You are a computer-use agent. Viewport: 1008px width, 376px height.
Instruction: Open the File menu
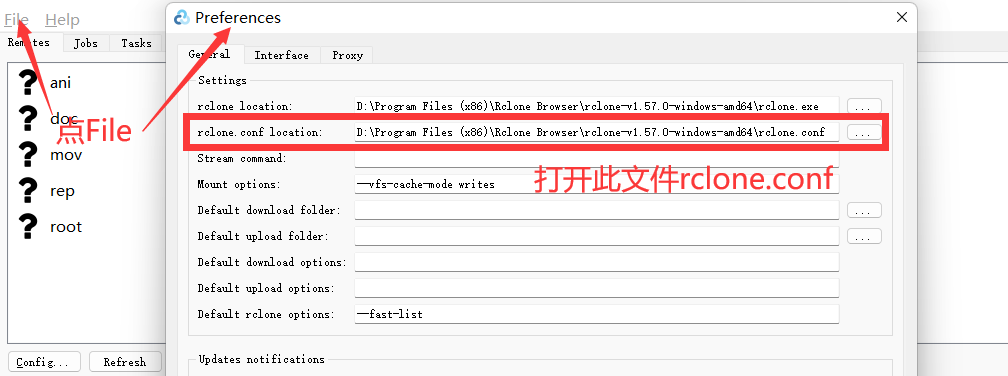pos(16,20)
